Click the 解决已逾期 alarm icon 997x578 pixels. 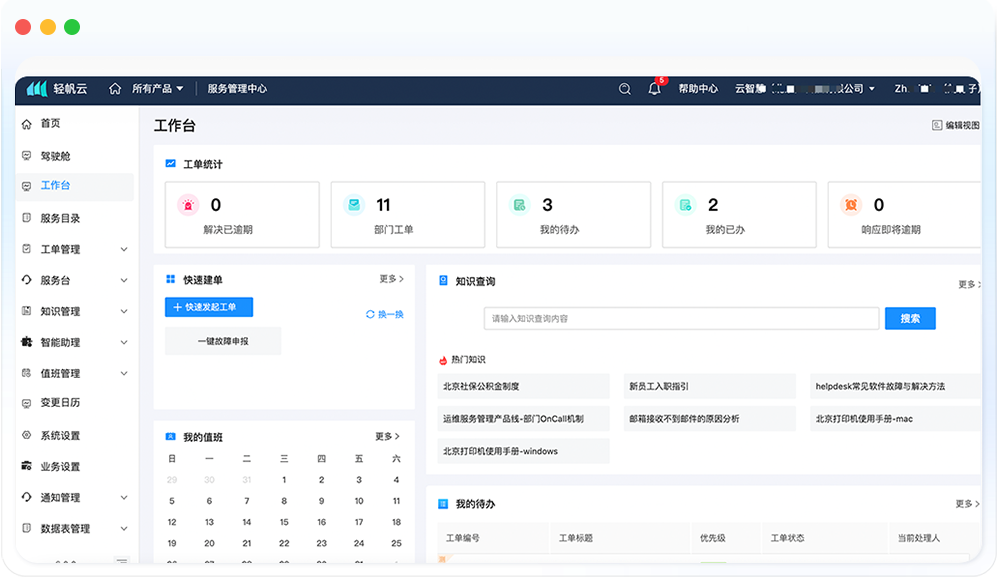pyautogui.click(x=188, y=205)
